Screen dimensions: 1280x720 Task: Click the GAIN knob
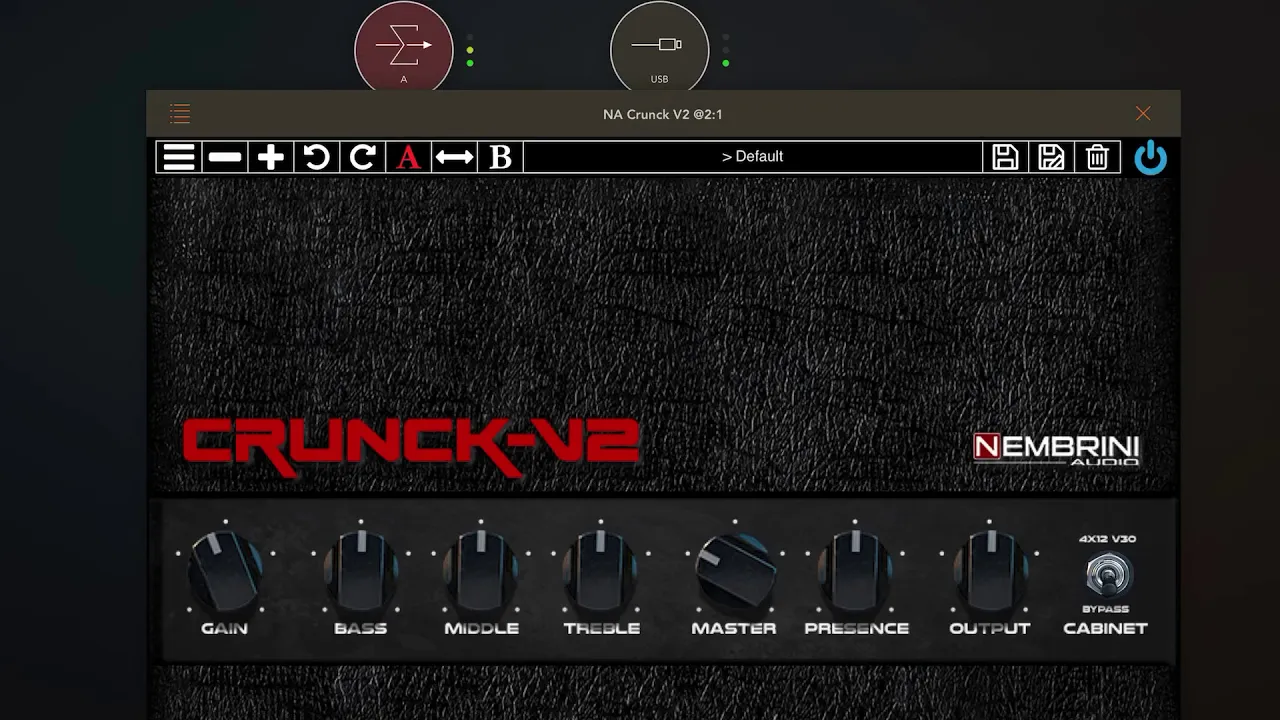(225, 571)
